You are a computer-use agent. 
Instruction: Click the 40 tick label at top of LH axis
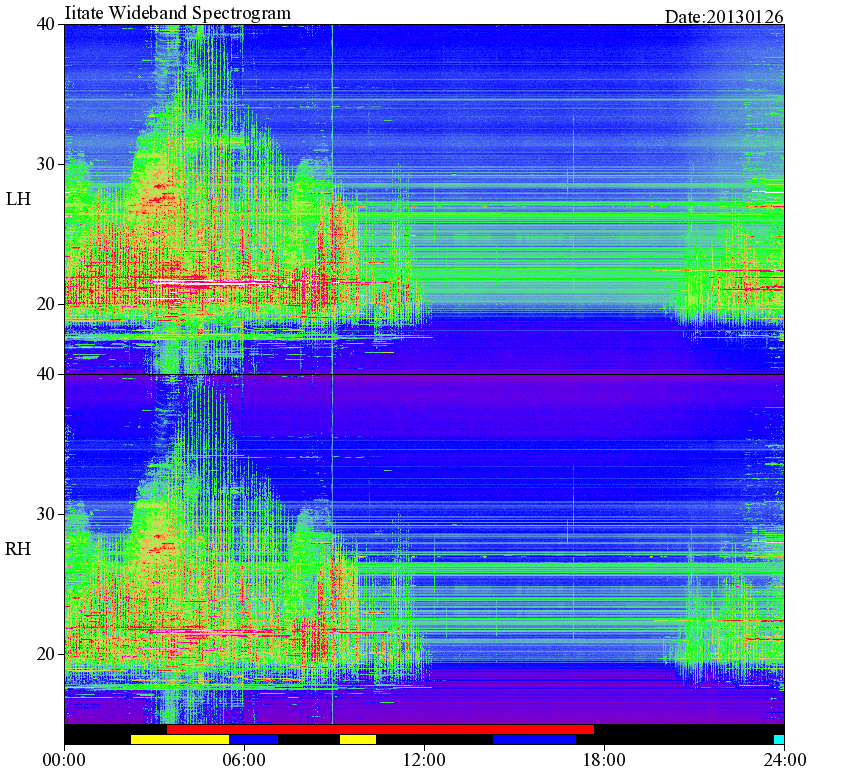tap(46, 24)
